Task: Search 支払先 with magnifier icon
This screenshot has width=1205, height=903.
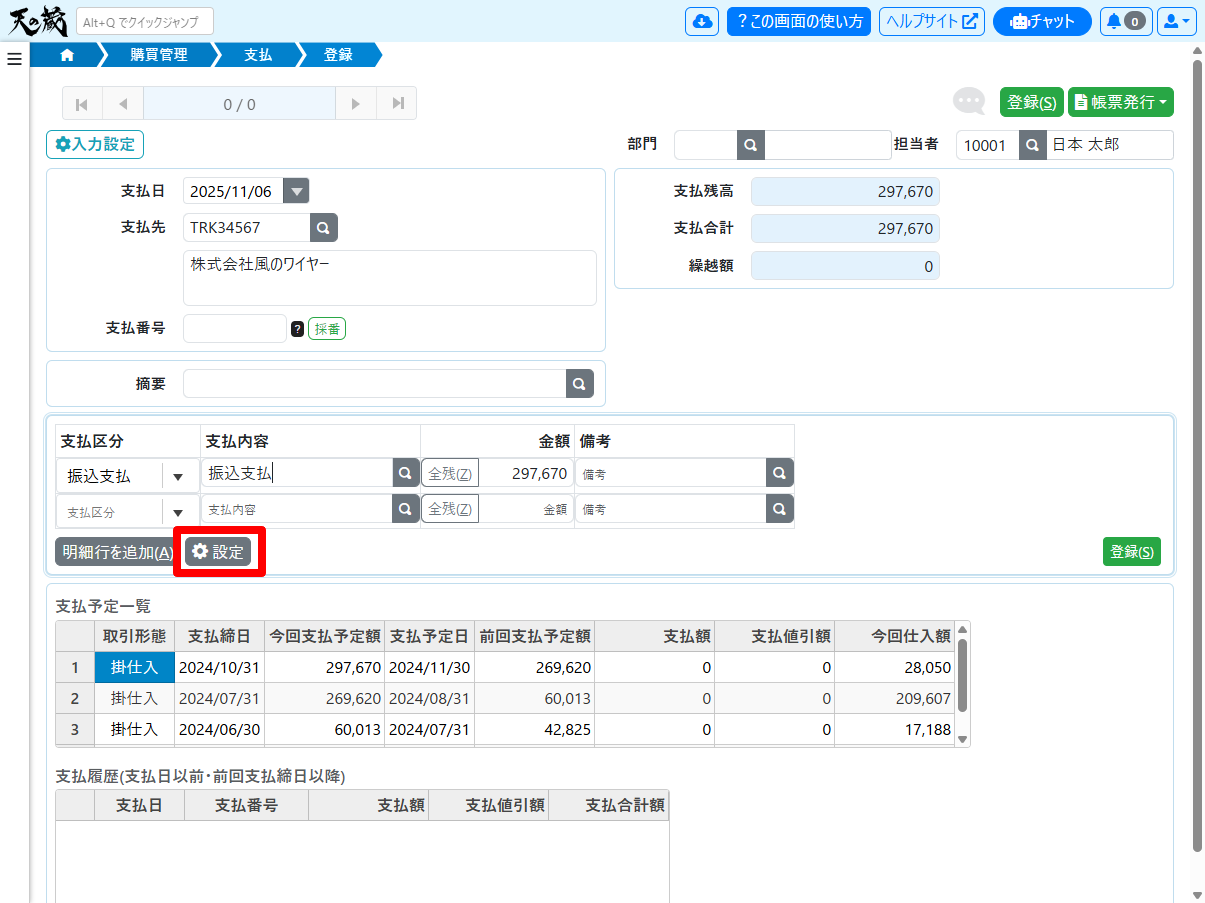Action: coord(323,228)
